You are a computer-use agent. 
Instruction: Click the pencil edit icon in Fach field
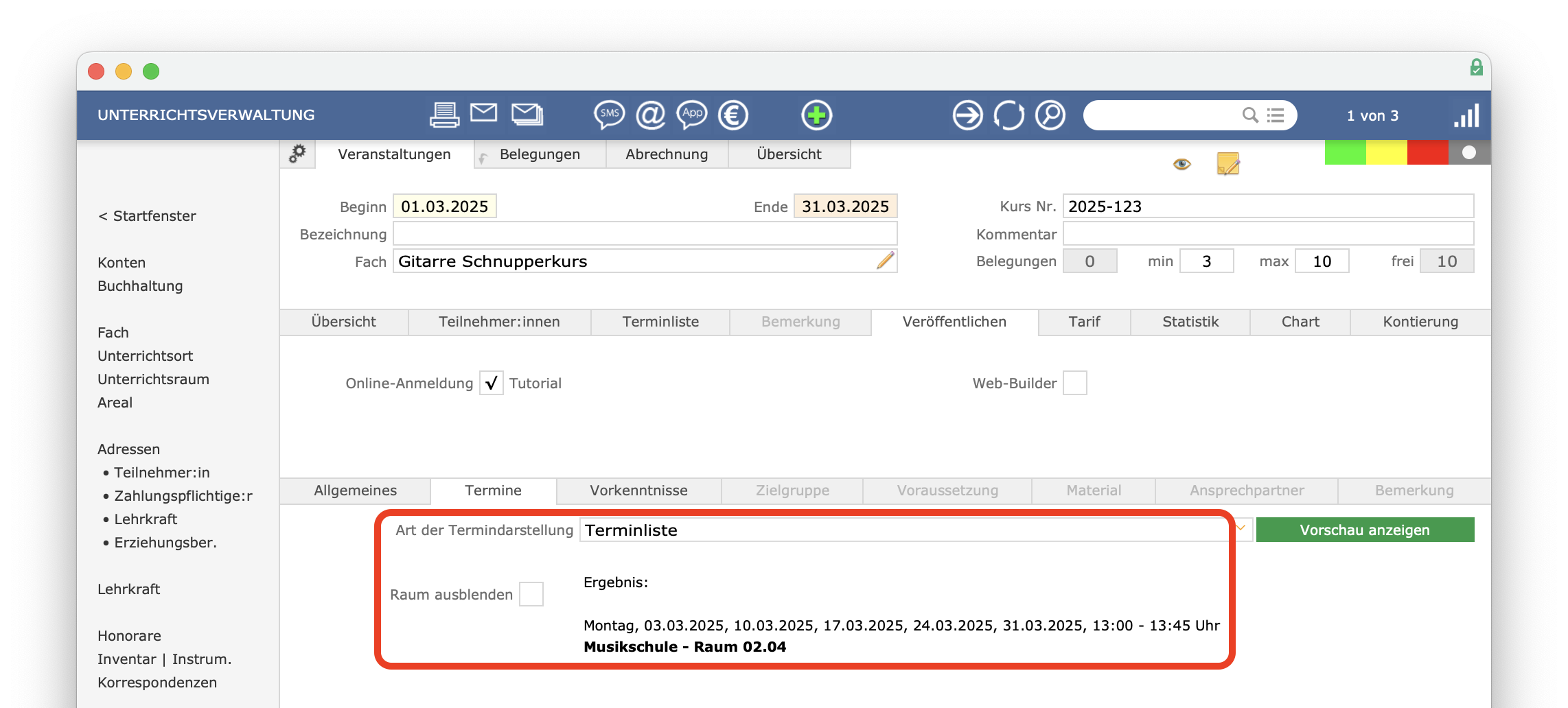[886, 261]
